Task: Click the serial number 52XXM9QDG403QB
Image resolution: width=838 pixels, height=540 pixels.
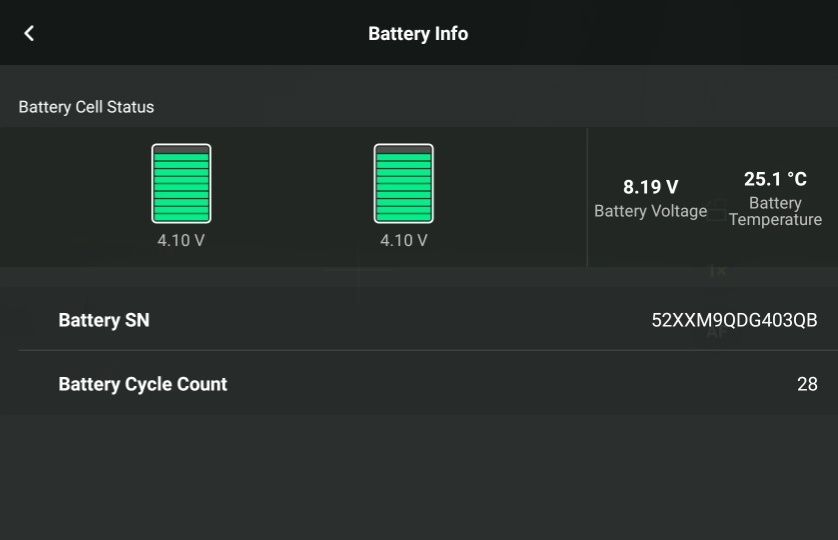Action: pos(734,320)
